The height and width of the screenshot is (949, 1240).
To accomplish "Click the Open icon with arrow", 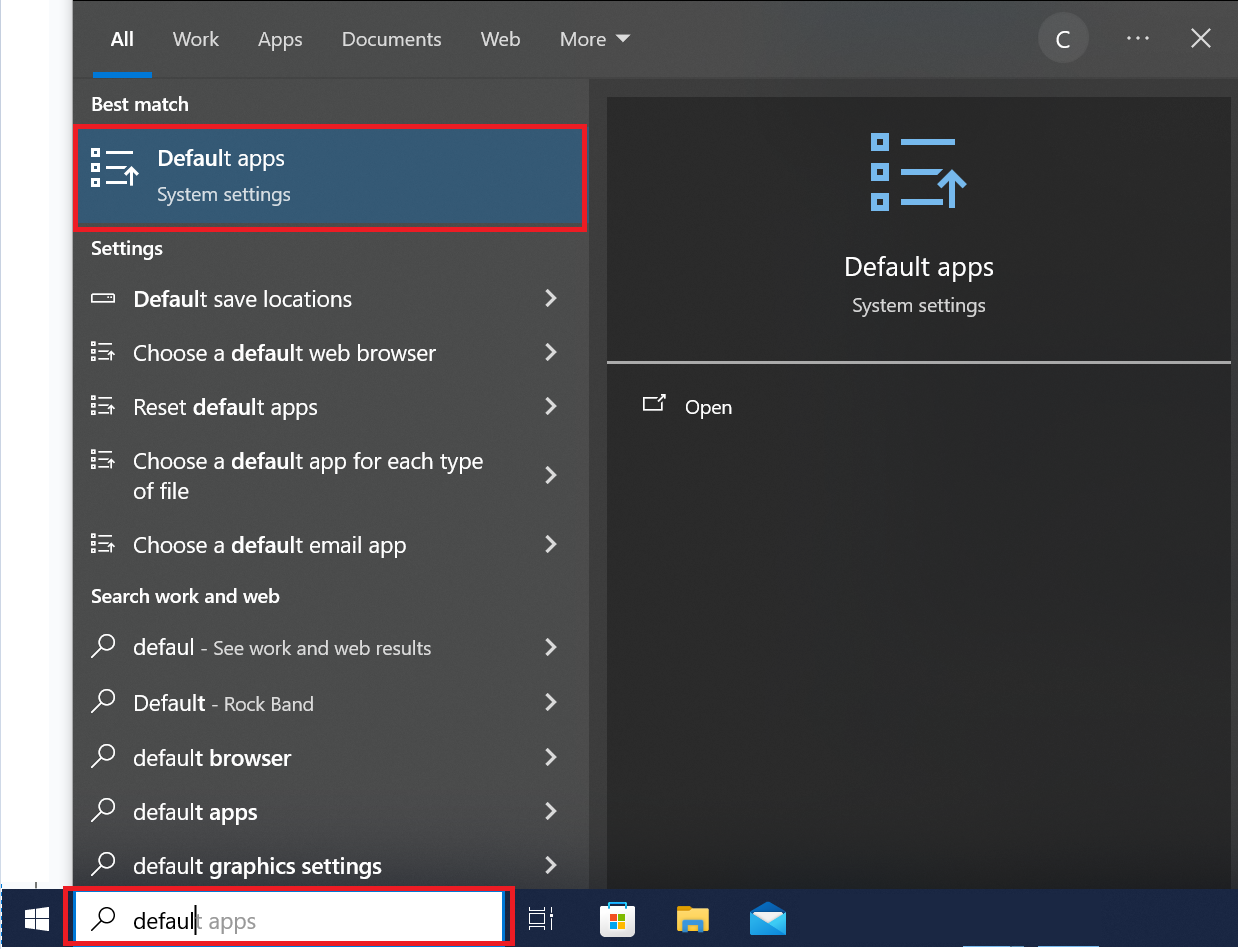I will coord(654,404).
